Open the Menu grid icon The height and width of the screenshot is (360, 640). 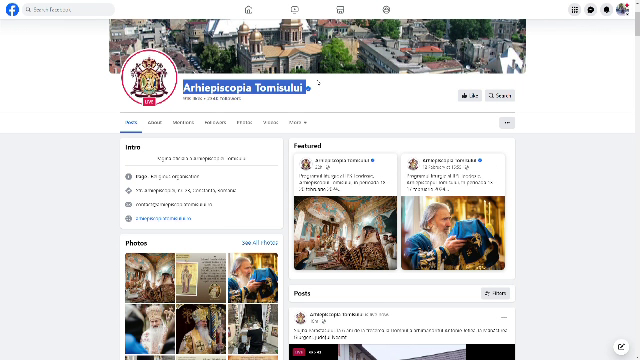(575, 10)
